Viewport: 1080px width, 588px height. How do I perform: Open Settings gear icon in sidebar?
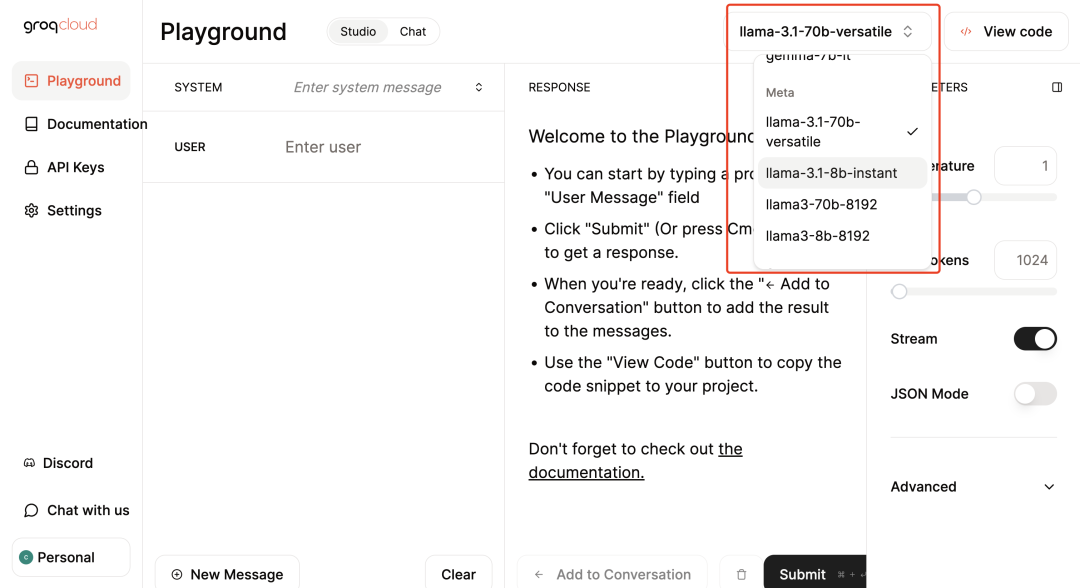point(32,211)
